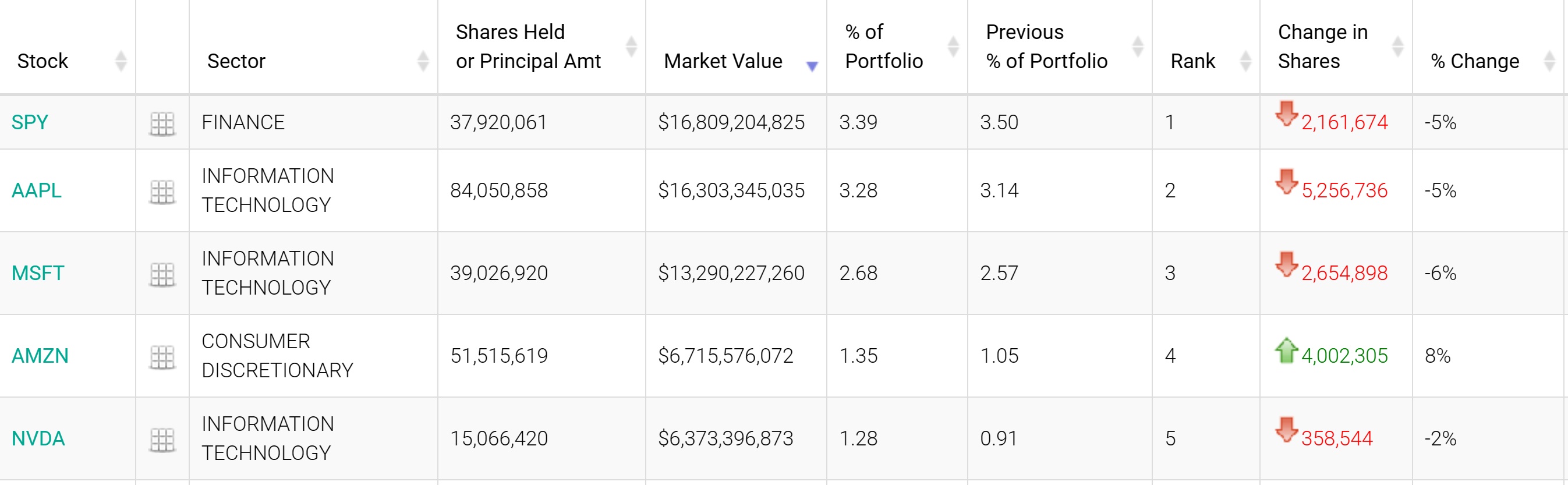The width and height of the screenshot is (1568, 485).
Task: Sort by Shares Held or Principal Amt
Action: [x=631, y=46]
